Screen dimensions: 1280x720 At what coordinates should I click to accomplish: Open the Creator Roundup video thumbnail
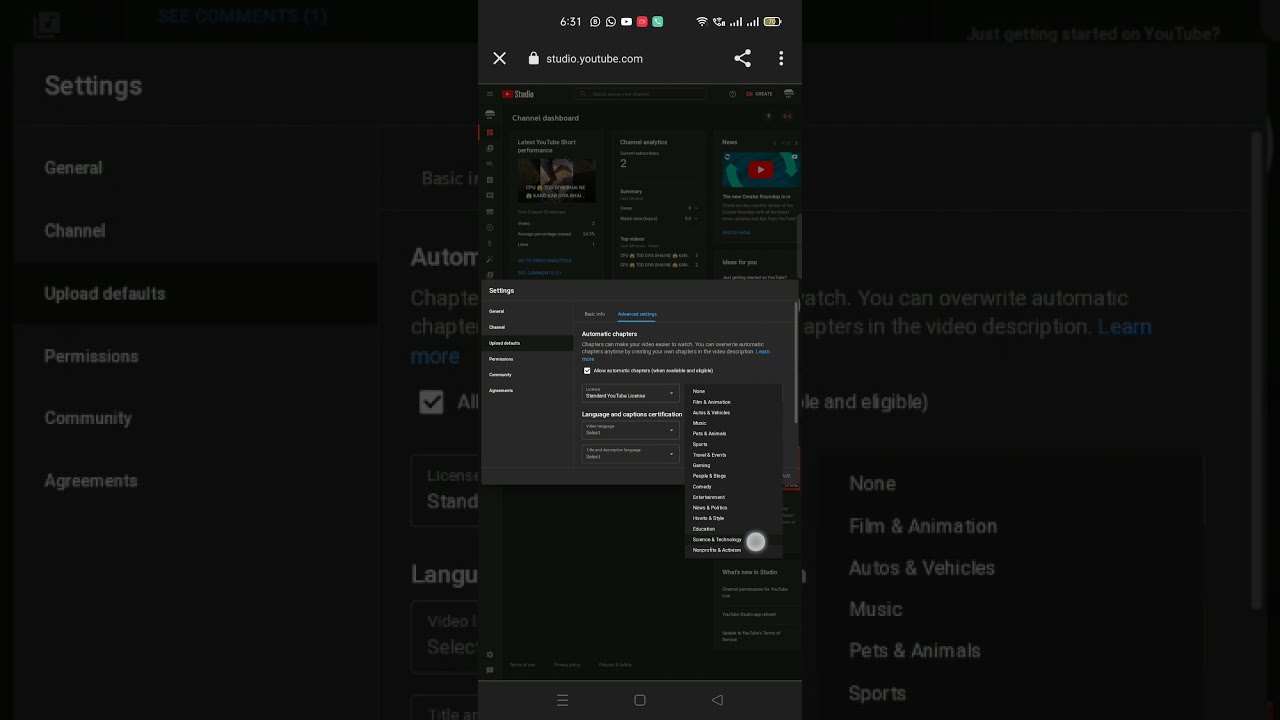pyautogui.click(x=761, y=170)
